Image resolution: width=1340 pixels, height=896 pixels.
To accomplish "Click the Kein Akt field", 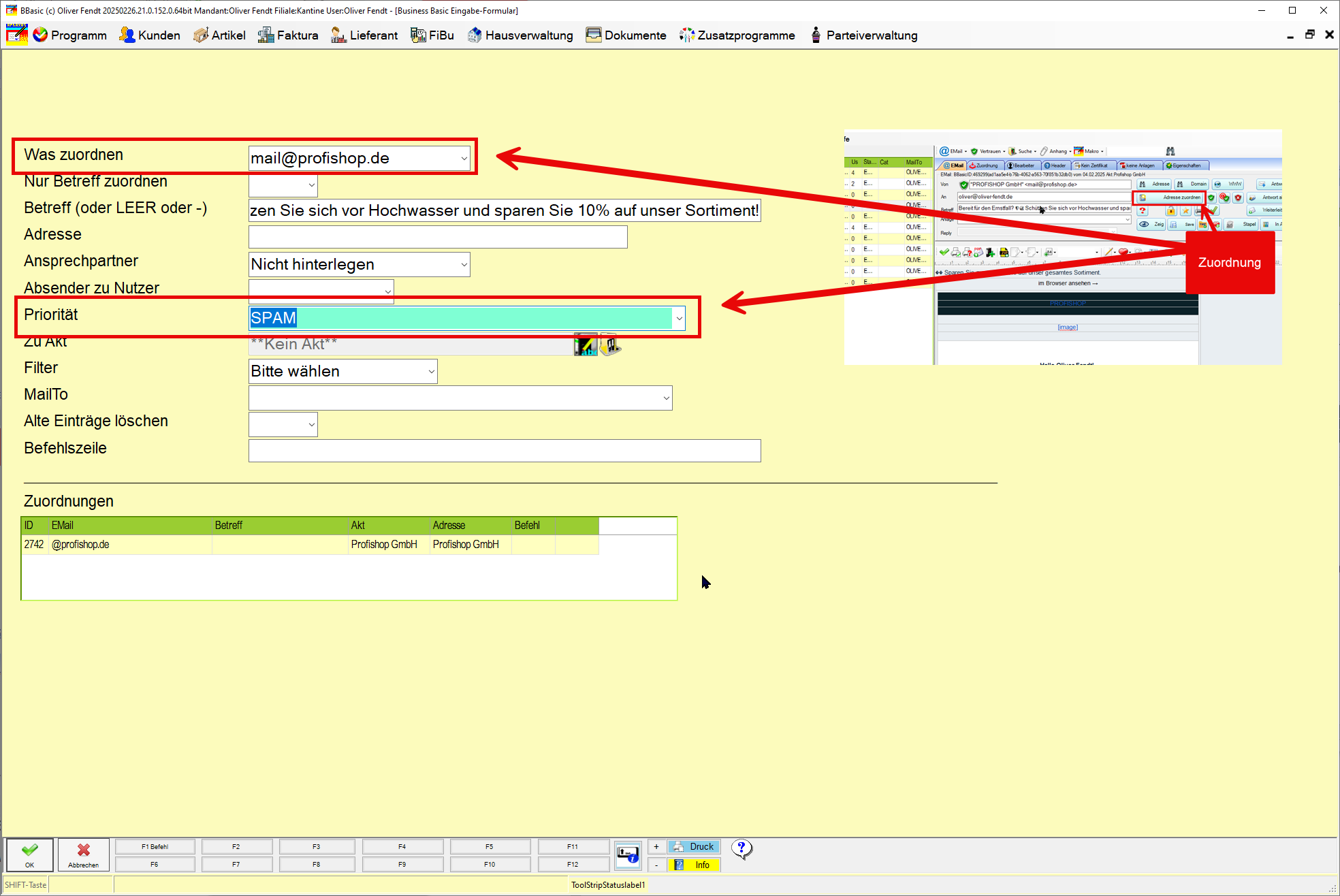I will click(411, 344).
